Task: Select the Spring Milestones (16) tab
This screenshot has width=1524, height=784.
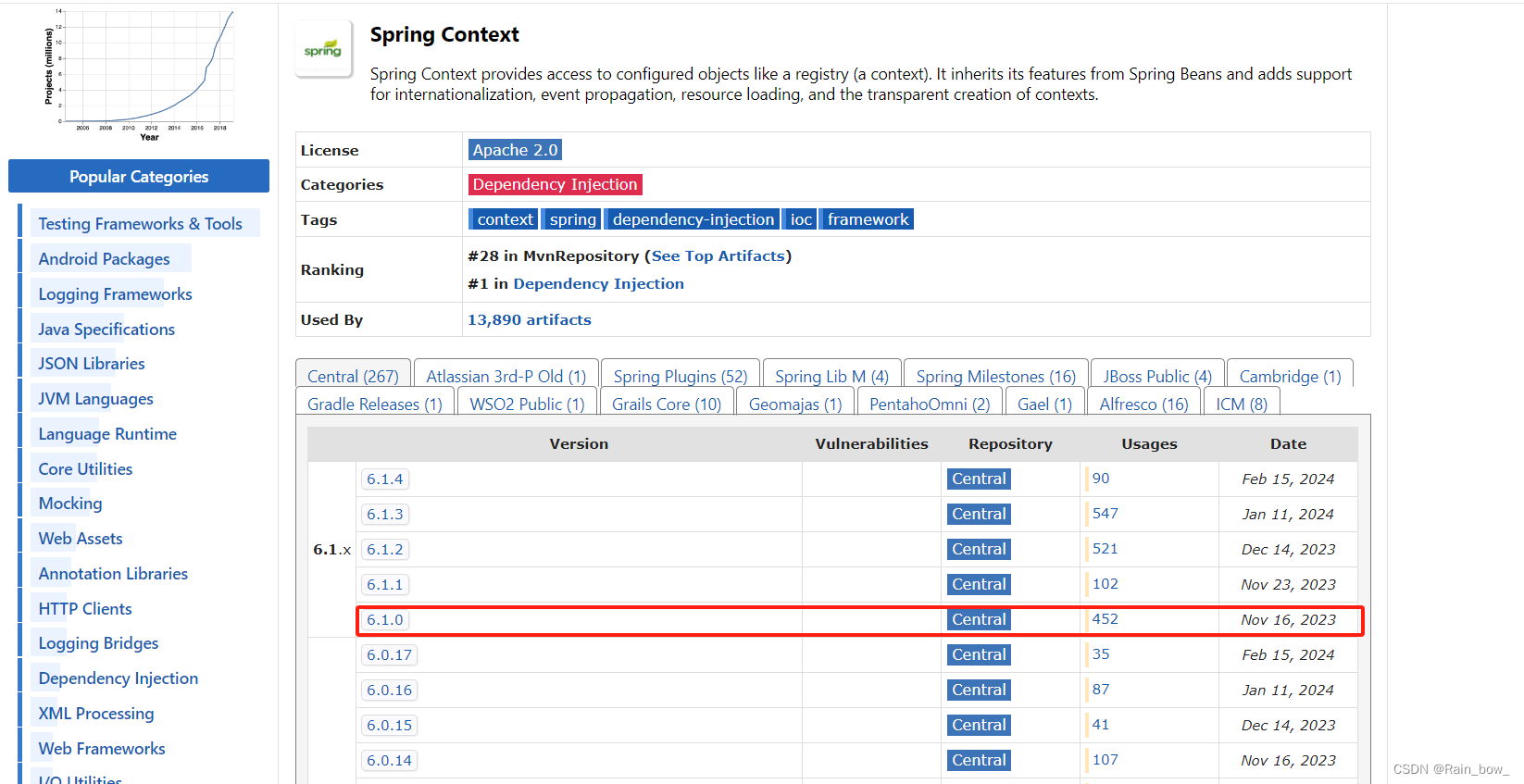Action: 995,376
